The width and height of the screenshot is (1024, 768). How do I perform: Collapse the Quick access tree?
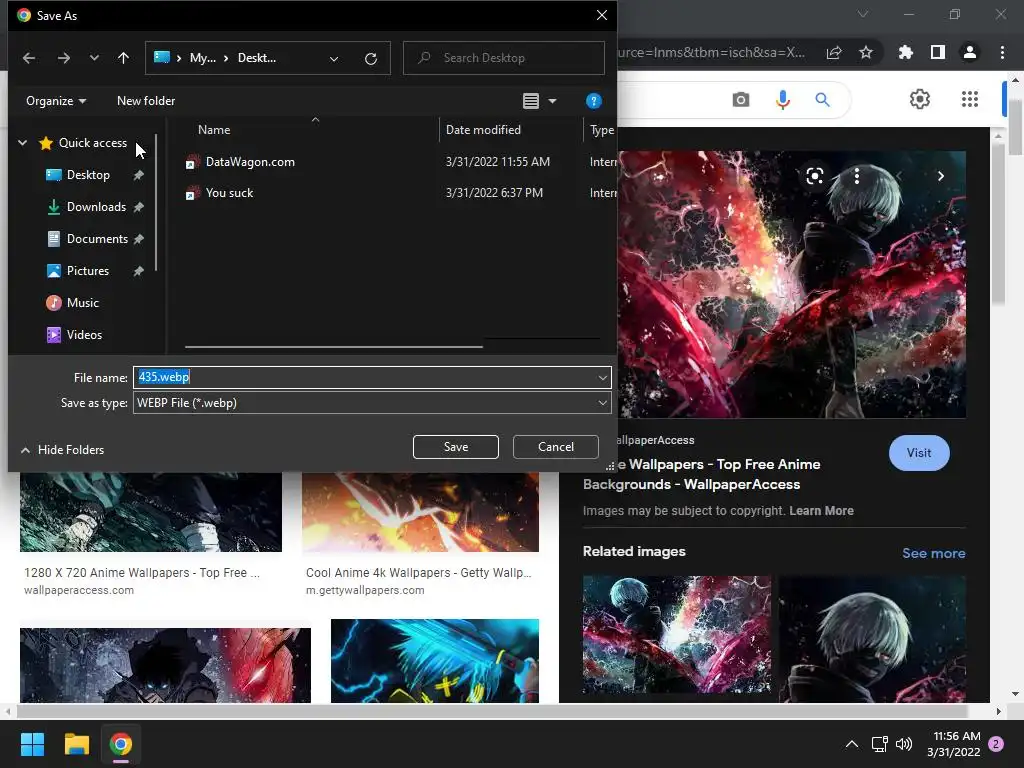pyautogui.click(x=23, y=142)
